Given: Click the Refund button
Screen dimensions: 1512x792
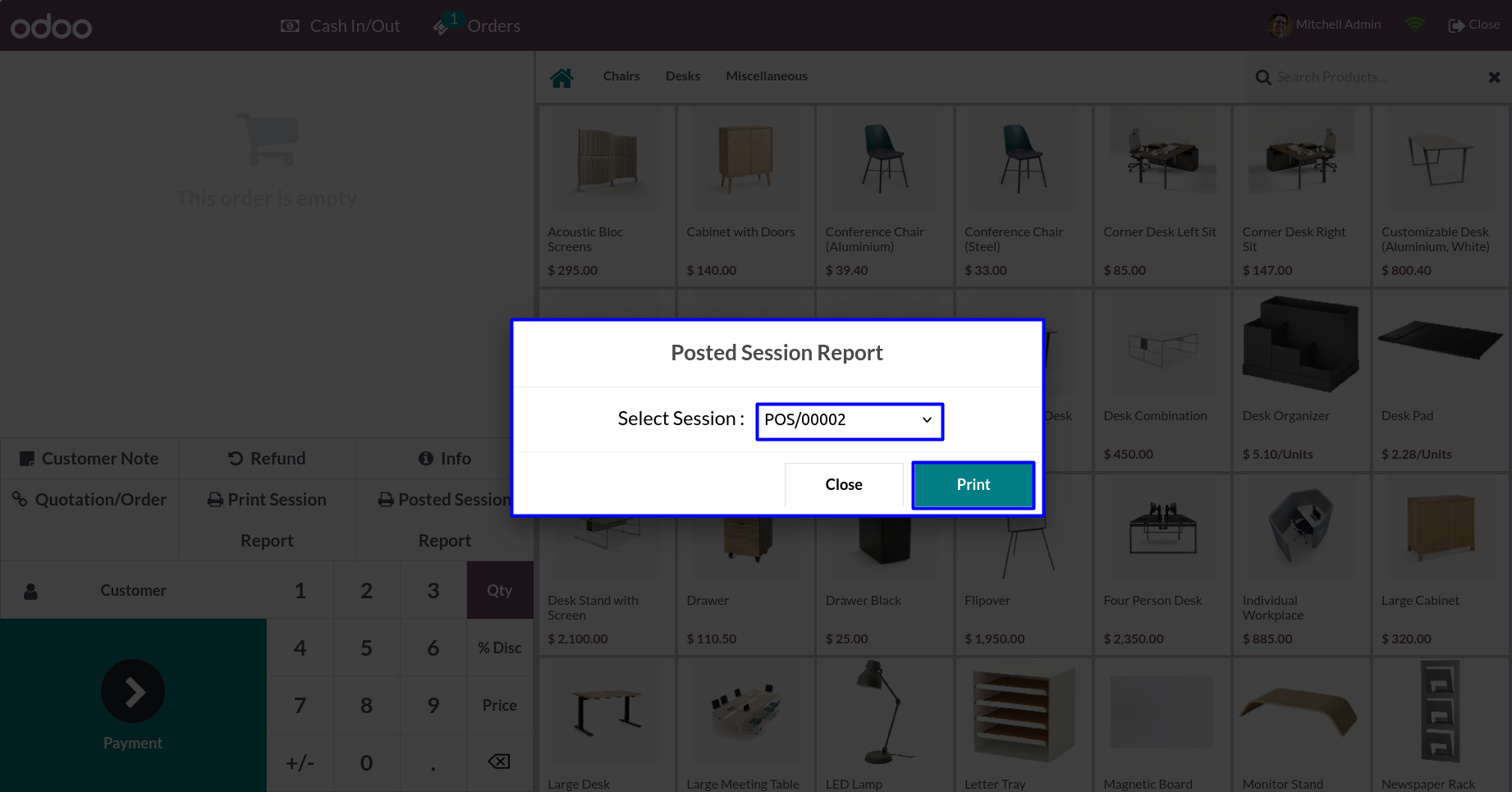Looking at the screenshot, I should [267, 459].
